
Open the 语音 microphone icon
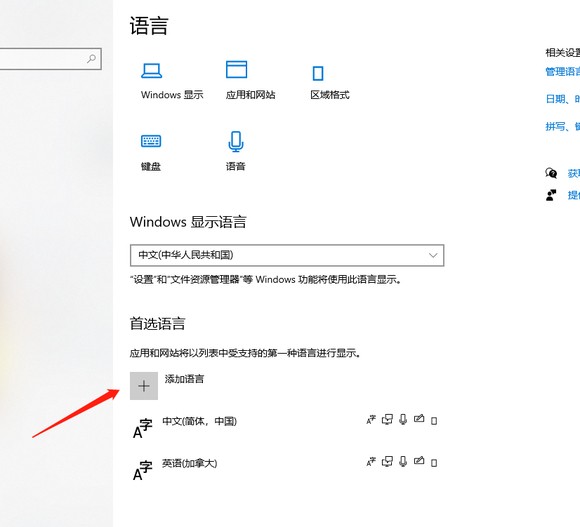coord(236,141)
